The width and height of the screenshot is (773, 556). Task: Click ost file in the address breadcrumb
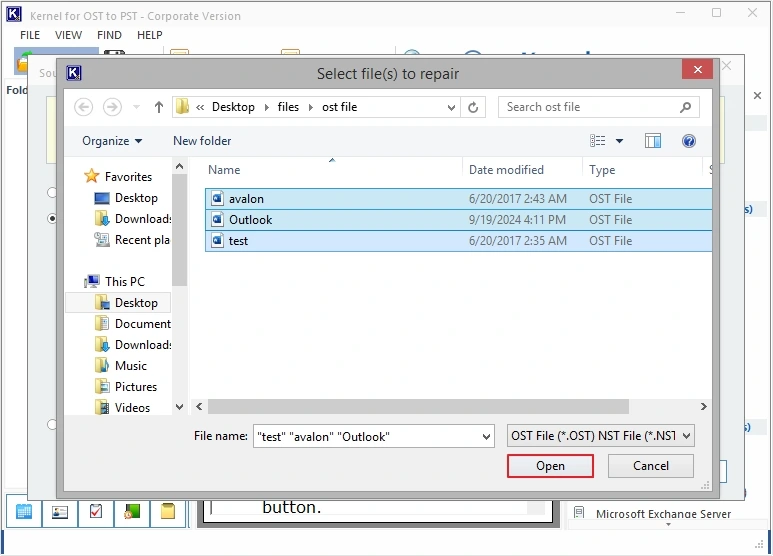[x=340, y=107]
